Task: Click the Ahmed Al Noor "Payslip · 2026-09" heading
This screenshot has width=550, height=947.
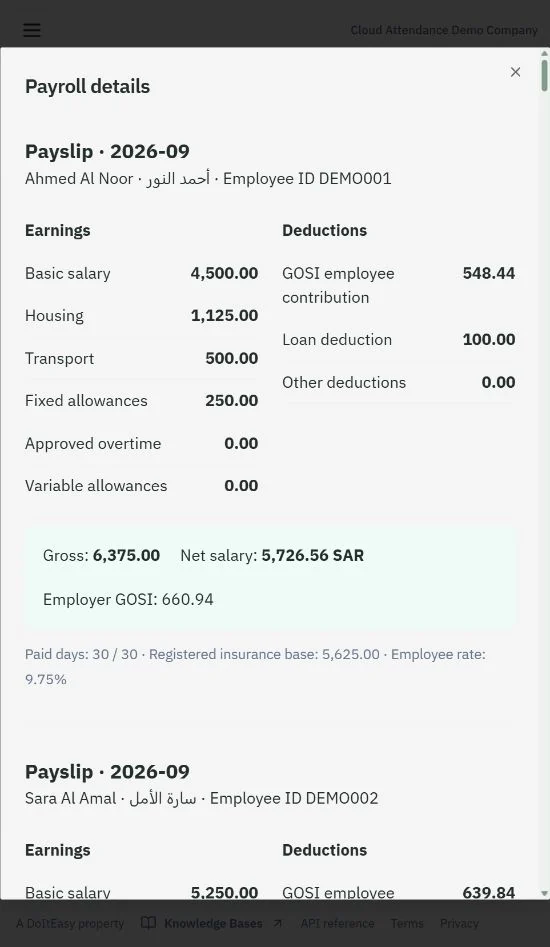Action: coord(107,151)
